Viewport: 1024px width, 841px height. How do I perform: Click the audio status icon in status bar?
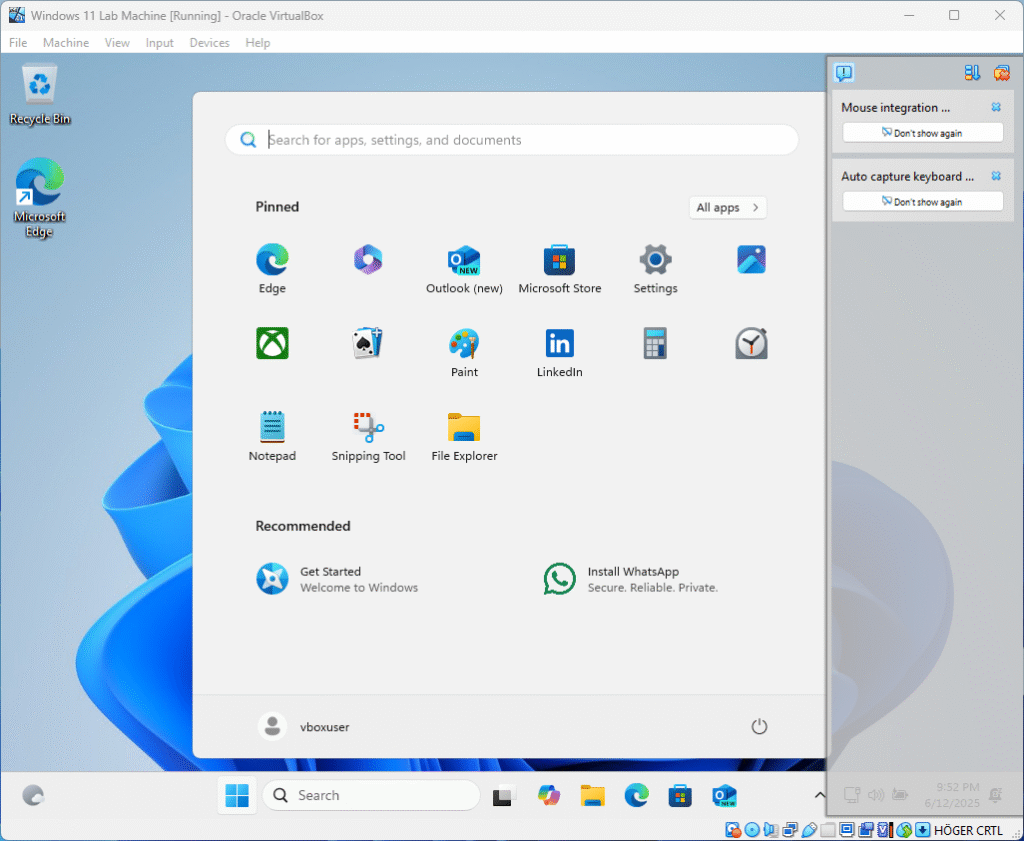[771, 830]
